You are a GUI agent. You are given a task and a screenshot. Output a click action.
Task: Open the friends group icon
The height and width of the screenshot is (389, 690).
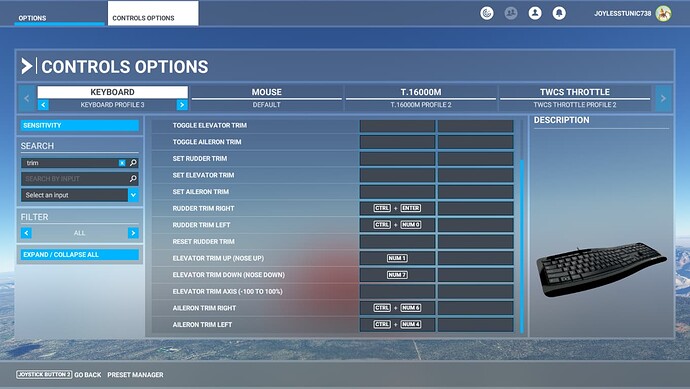click(510, 13)
